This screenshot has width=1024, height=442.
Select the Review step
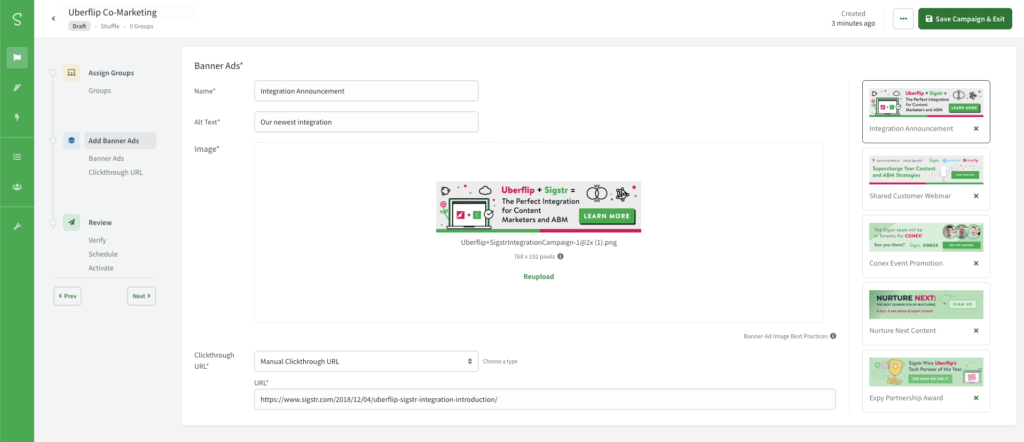pos(100,222)
